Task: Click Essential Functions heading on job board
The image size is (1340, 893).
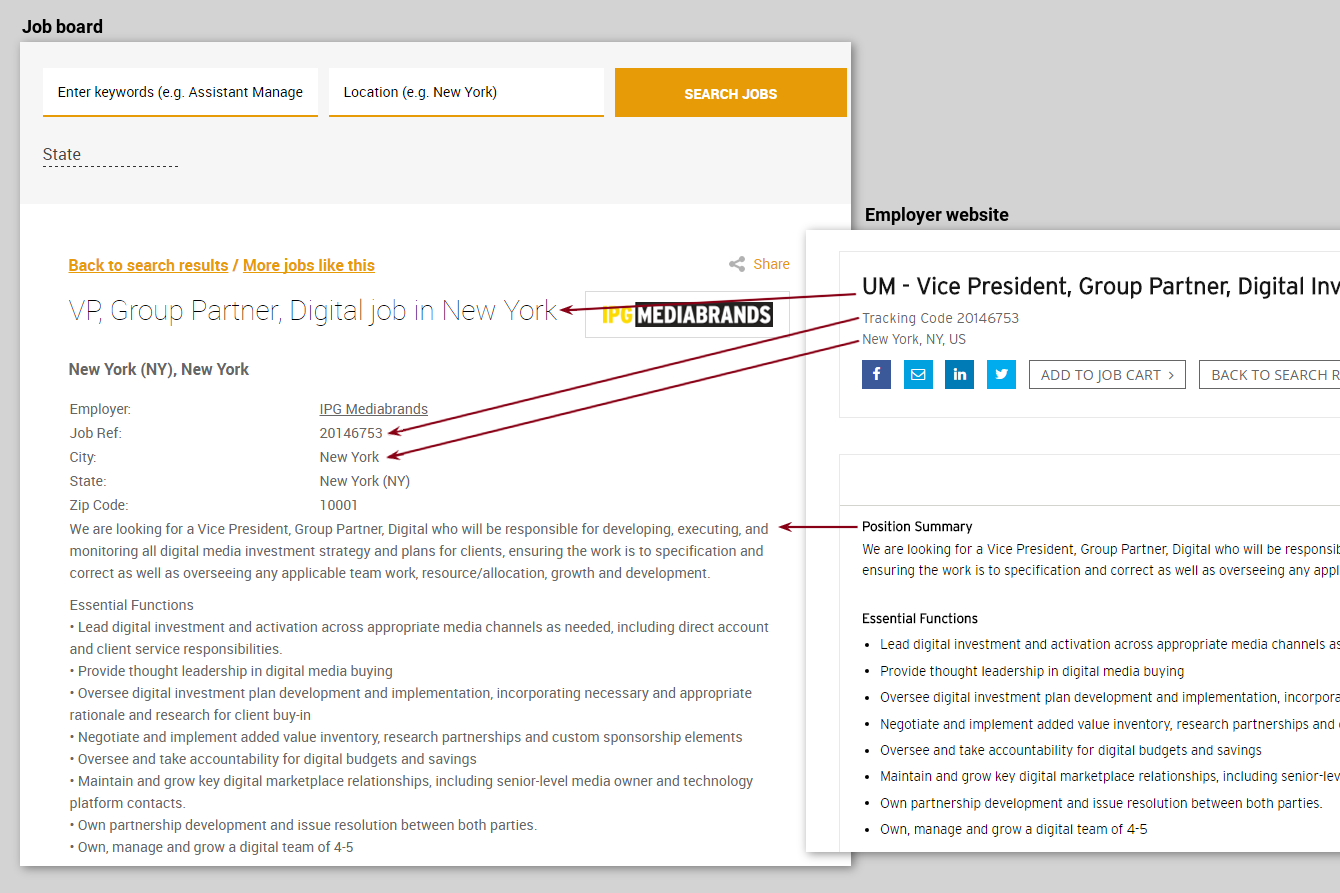Action: [x=132, y=605]
